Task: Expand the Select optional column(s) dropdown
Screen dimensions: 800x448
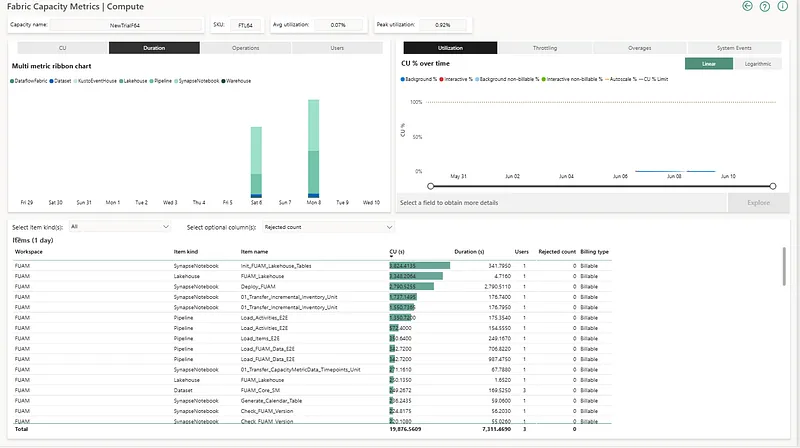Action: point(329,227)
